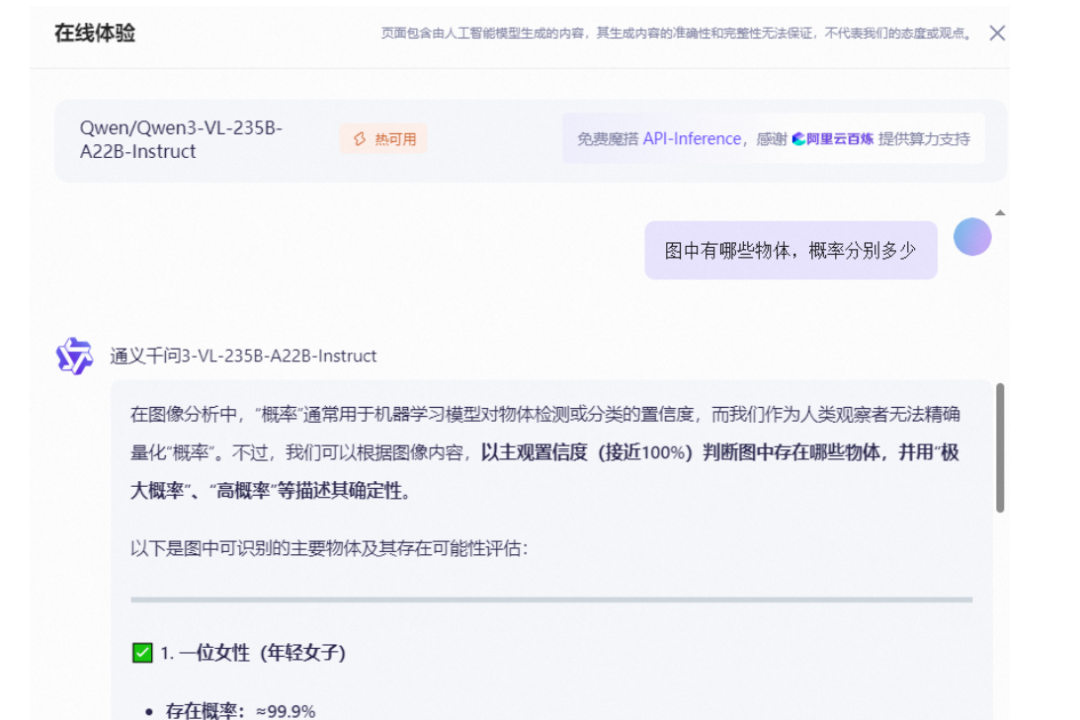The width and height of the screenshot is (1080, 720).
Task: Click the user avatar circle
Action: click(972, 237)
